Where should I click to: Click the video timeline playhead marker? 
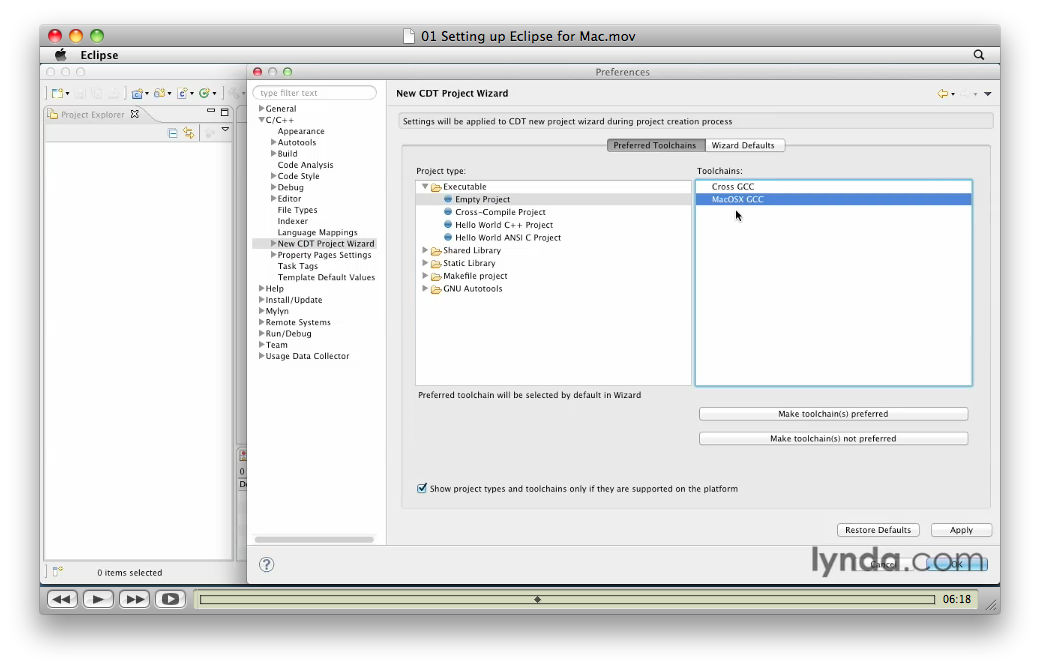(537, 599)
